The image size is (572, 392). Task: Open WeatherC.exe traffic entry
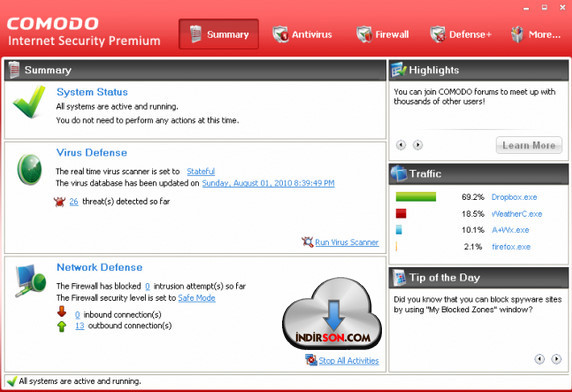tap(517, 214)
